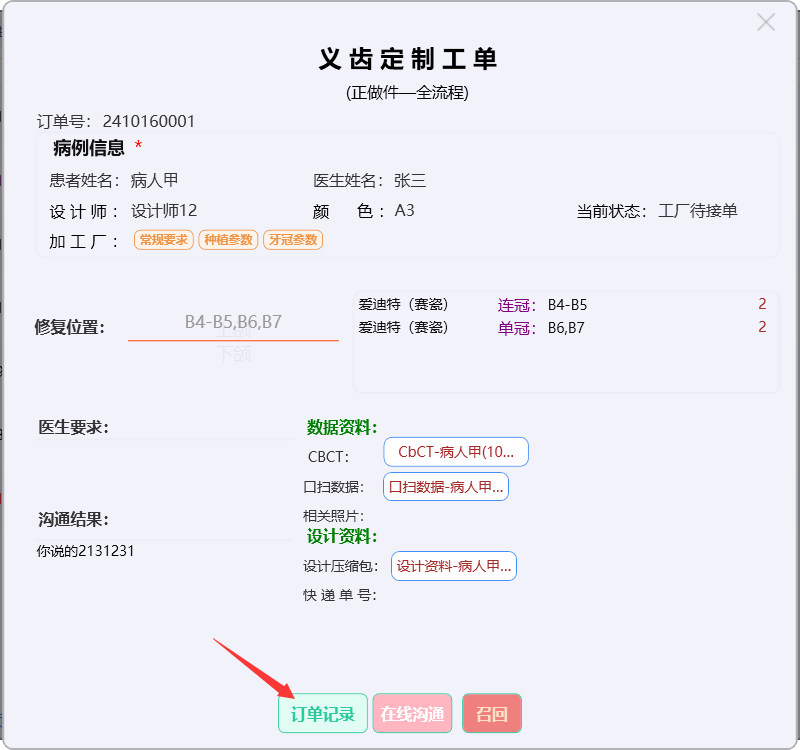Click the patient name 病人甲
The image size is (800, 750).
(x=154, y=181)
